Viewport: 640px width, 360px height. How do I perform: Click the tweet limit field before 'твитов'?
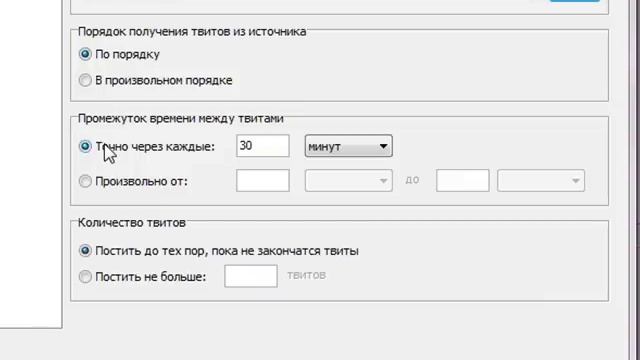click(x=251, y=276)
